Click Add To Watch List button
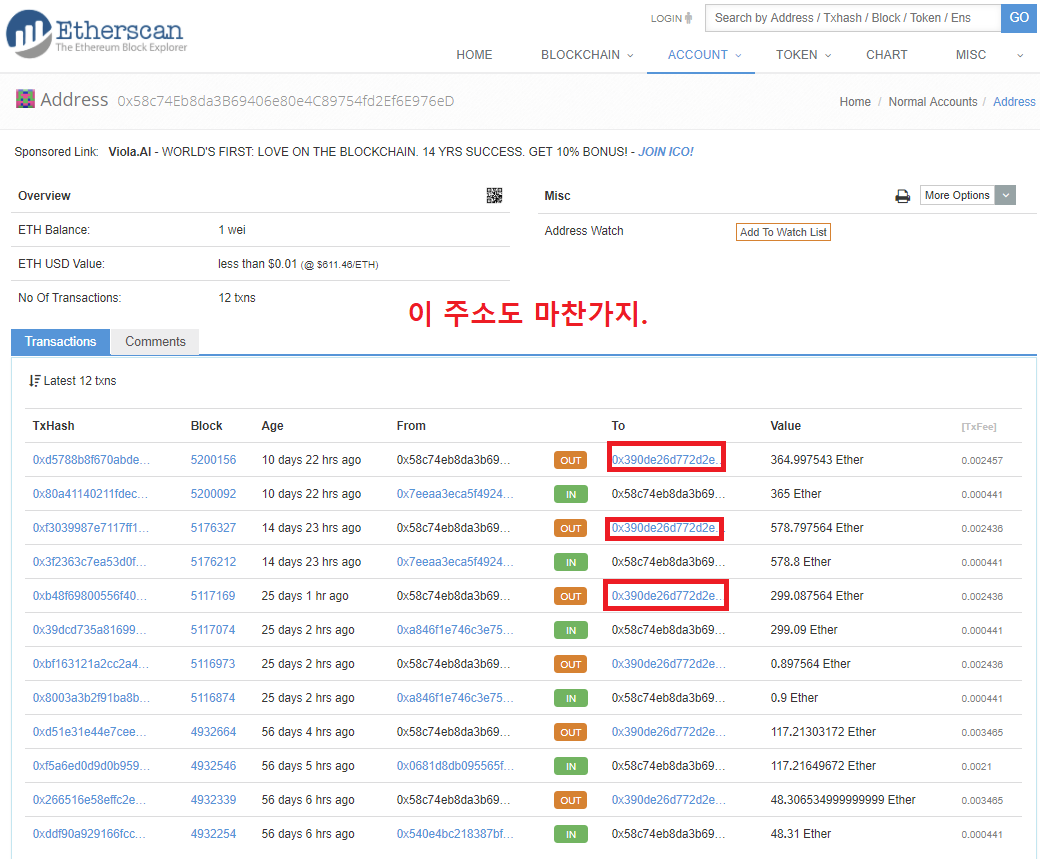The width and height of the screenshot is (1040, 859). click(x=783, y=232)
